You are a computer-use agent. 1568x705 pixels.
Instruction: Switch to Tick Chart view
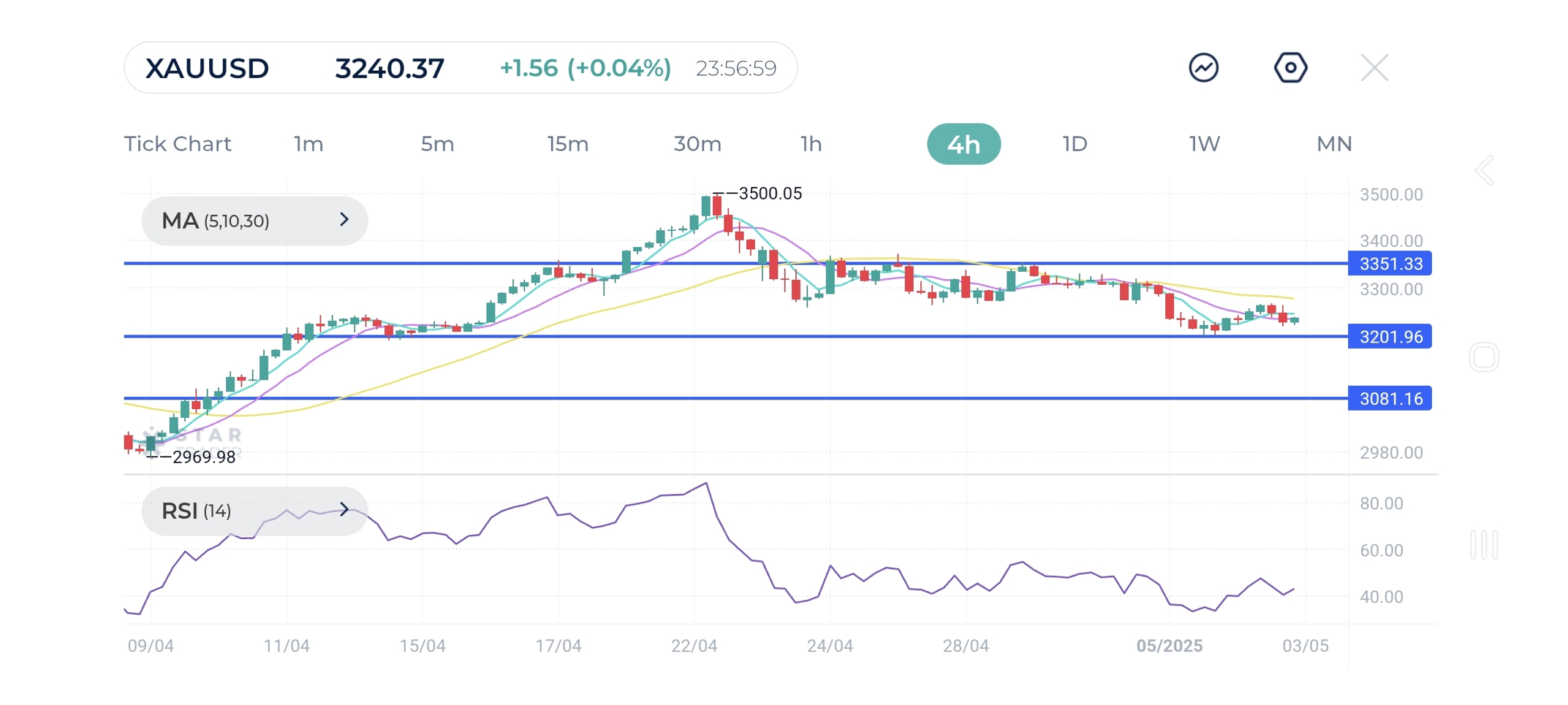pos(178,144)
